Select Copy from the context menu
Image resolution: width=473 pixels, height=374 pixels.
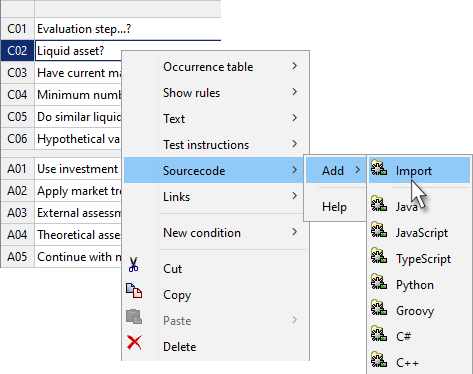pos(216,294)
